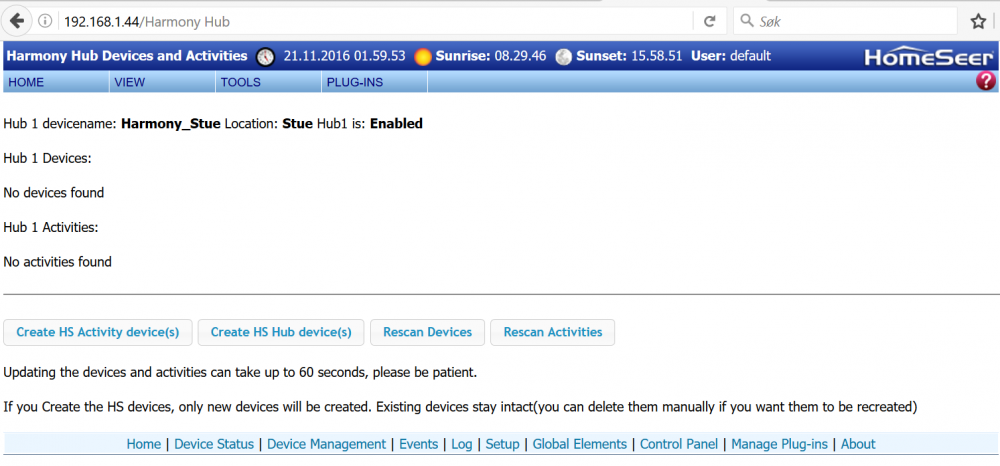1000x466 pixels.
Task: Click the date 21.11.2016 01.59.53
Action: [344, 56]
